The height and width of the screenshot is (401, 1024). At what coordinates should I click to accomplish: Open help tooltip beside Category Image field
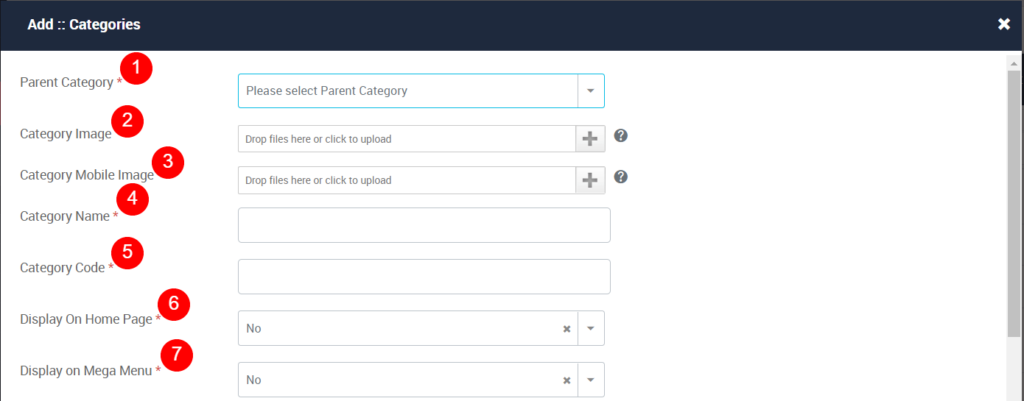point(621,136)
